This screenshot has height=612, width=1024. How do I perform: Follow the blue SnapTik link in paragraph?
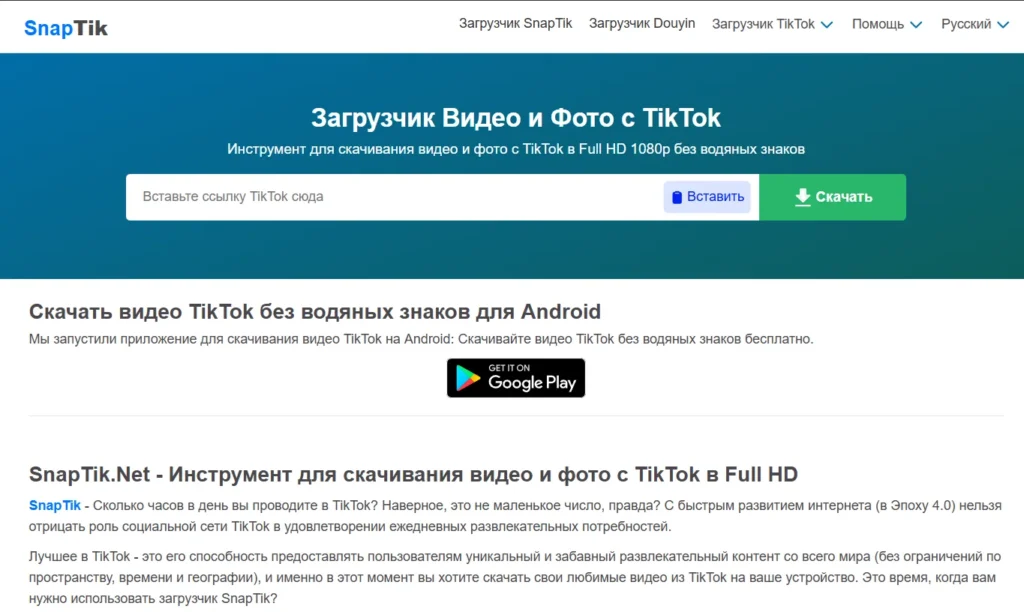55,505
